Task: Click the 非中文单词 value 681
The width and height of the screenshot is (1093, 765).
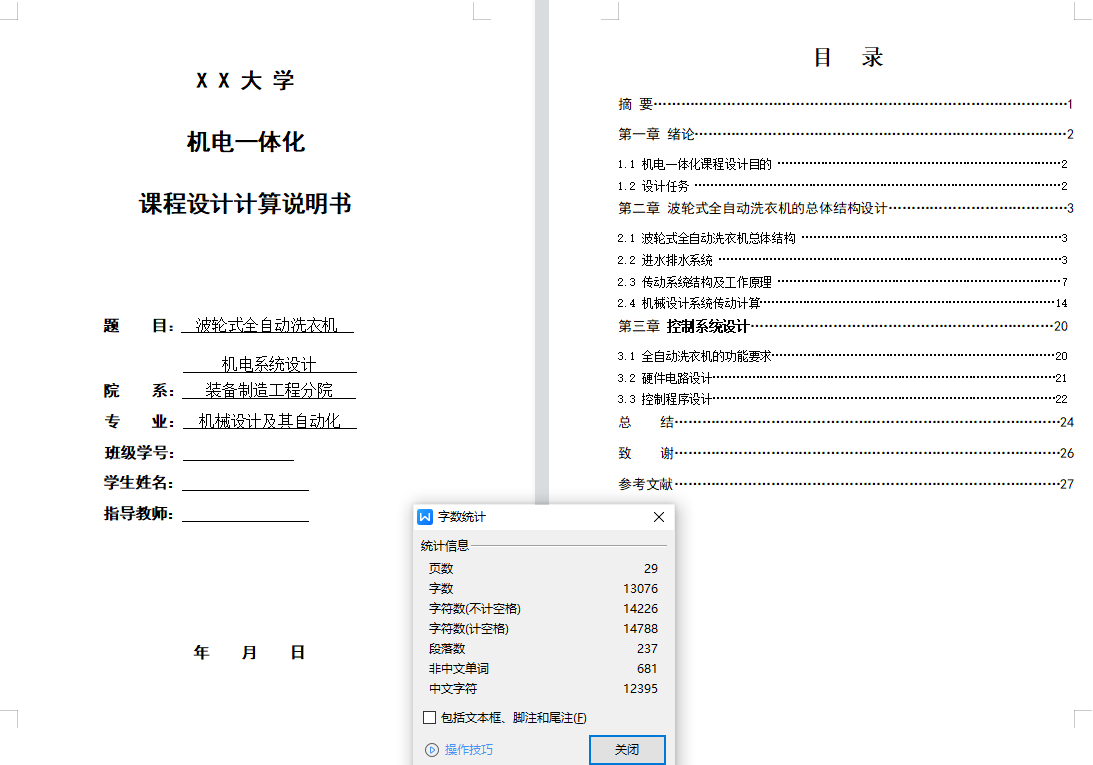Action: coord(647,669)
